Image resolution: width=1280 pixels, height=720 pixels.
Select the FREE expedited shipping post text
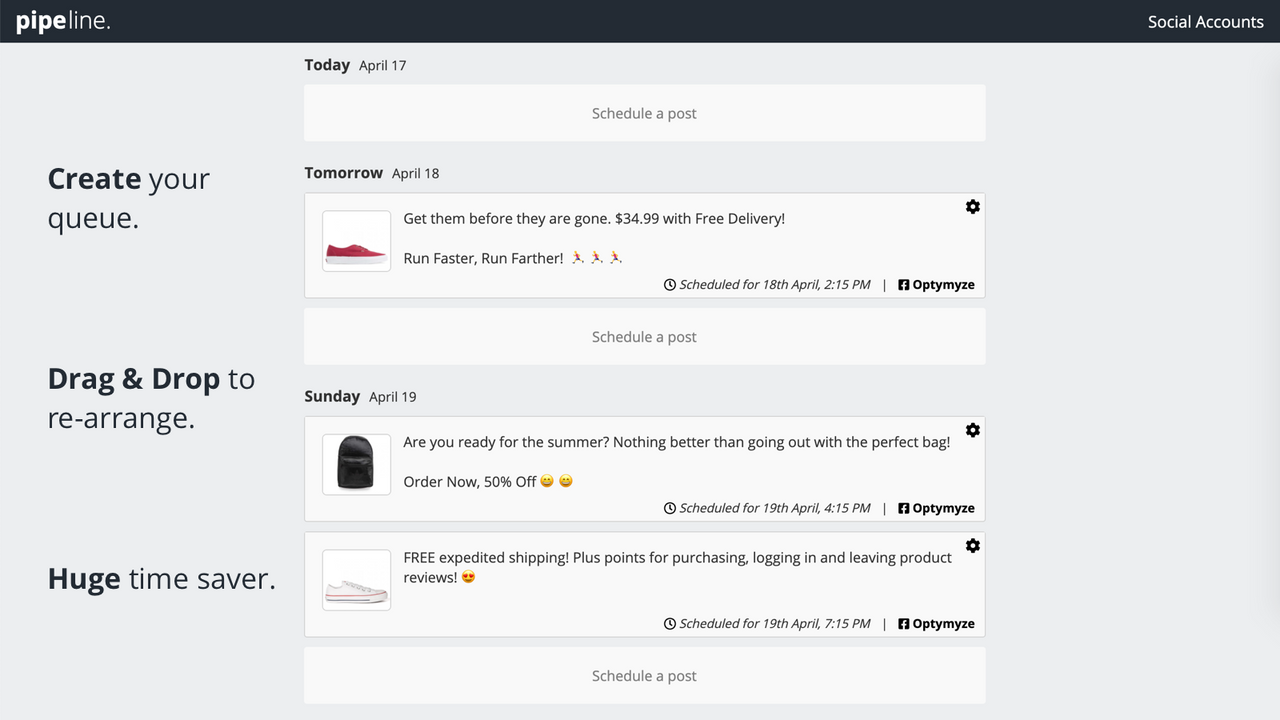pyautogui.click(x=678, y=567)
